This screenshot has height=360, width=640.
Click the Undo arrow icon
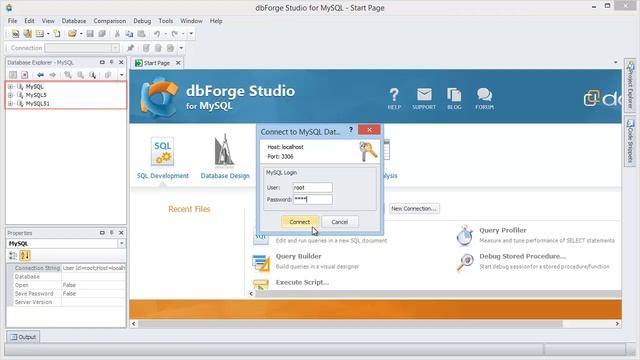(157, 34)
